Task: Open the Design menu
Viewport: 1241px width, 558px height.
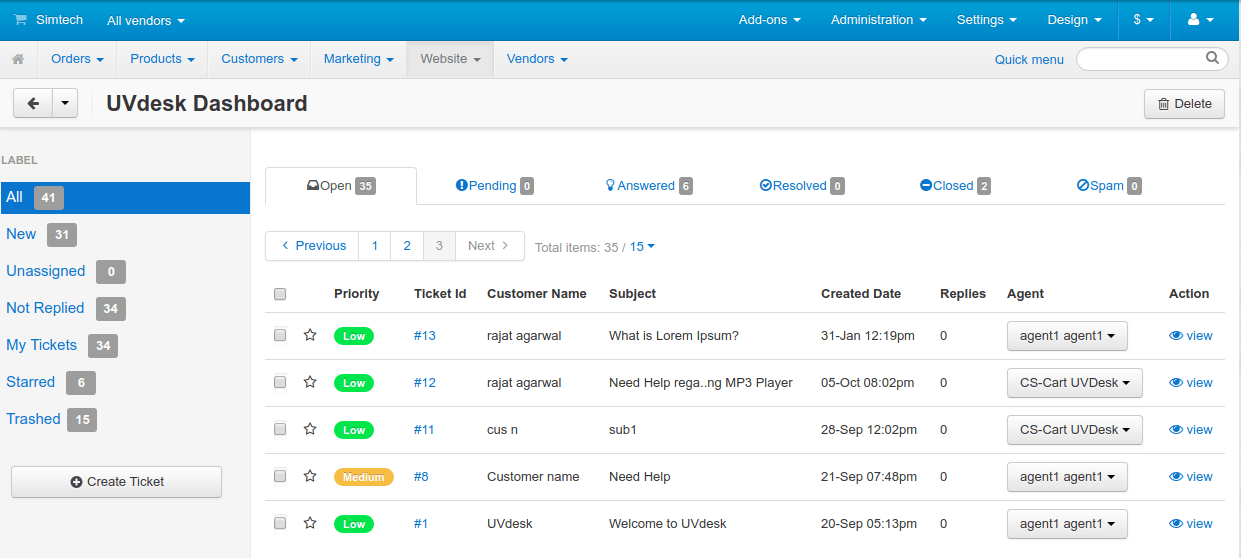Action: click(x=1075, y=20)
